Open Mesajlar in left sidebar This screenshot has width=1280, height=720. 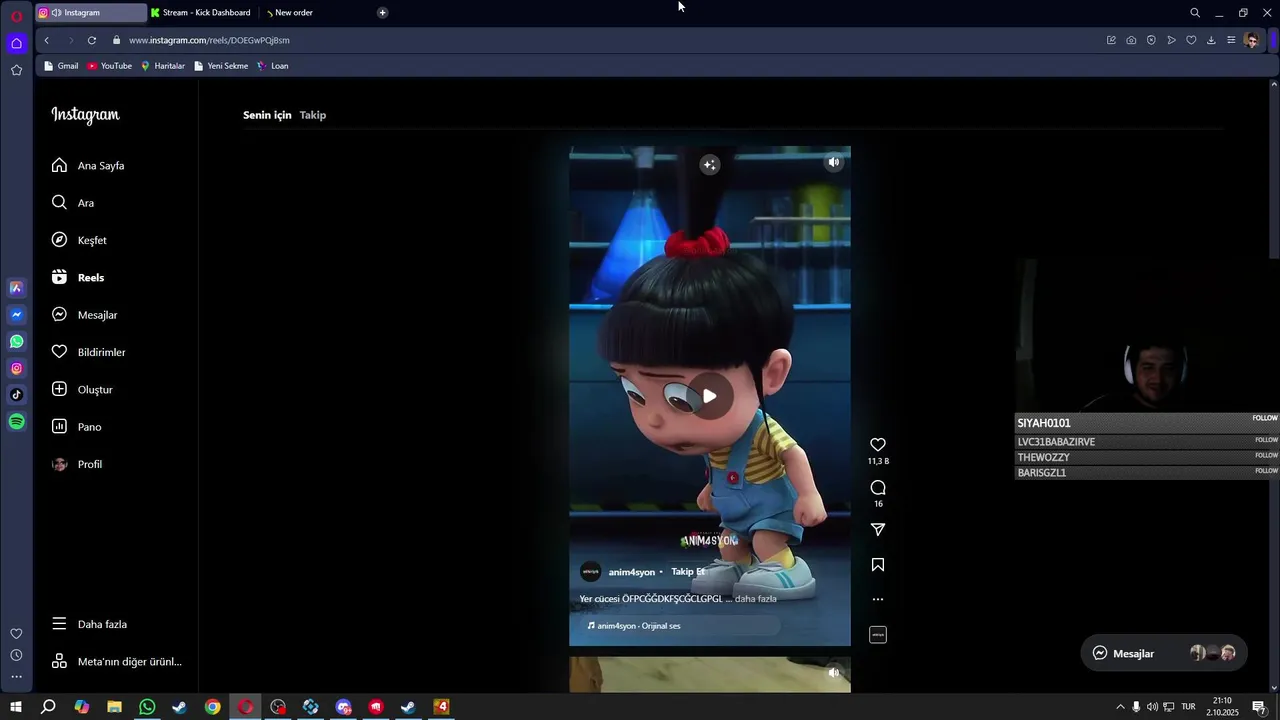(x=84, y=315)
